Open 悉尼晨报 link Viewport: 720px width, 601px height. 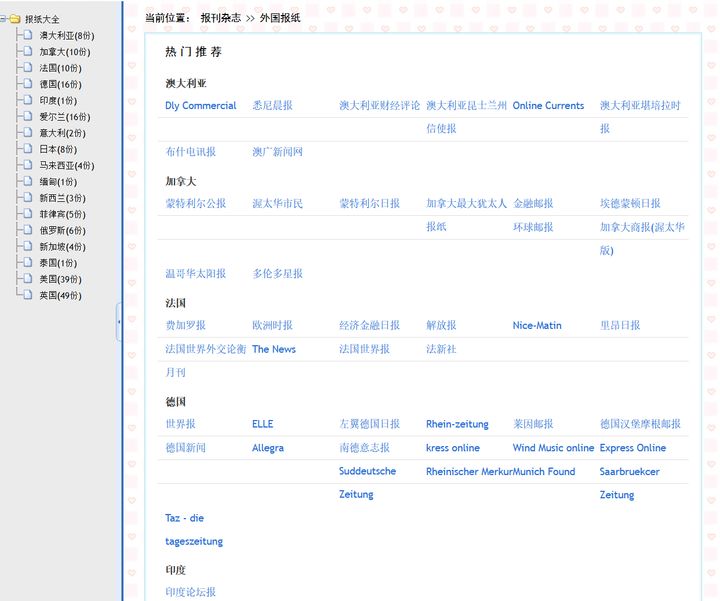tap(272, 106)
